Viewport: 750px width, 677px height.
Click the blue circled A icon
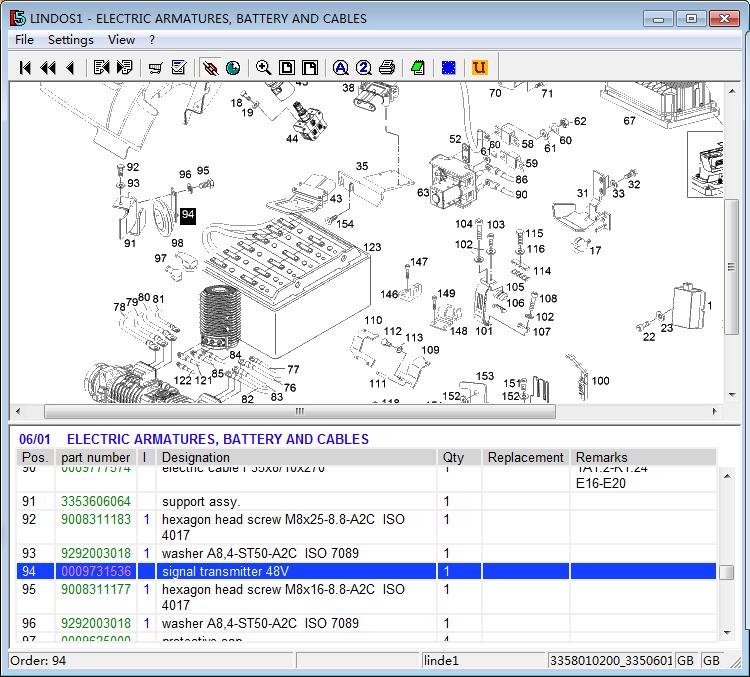340,68
